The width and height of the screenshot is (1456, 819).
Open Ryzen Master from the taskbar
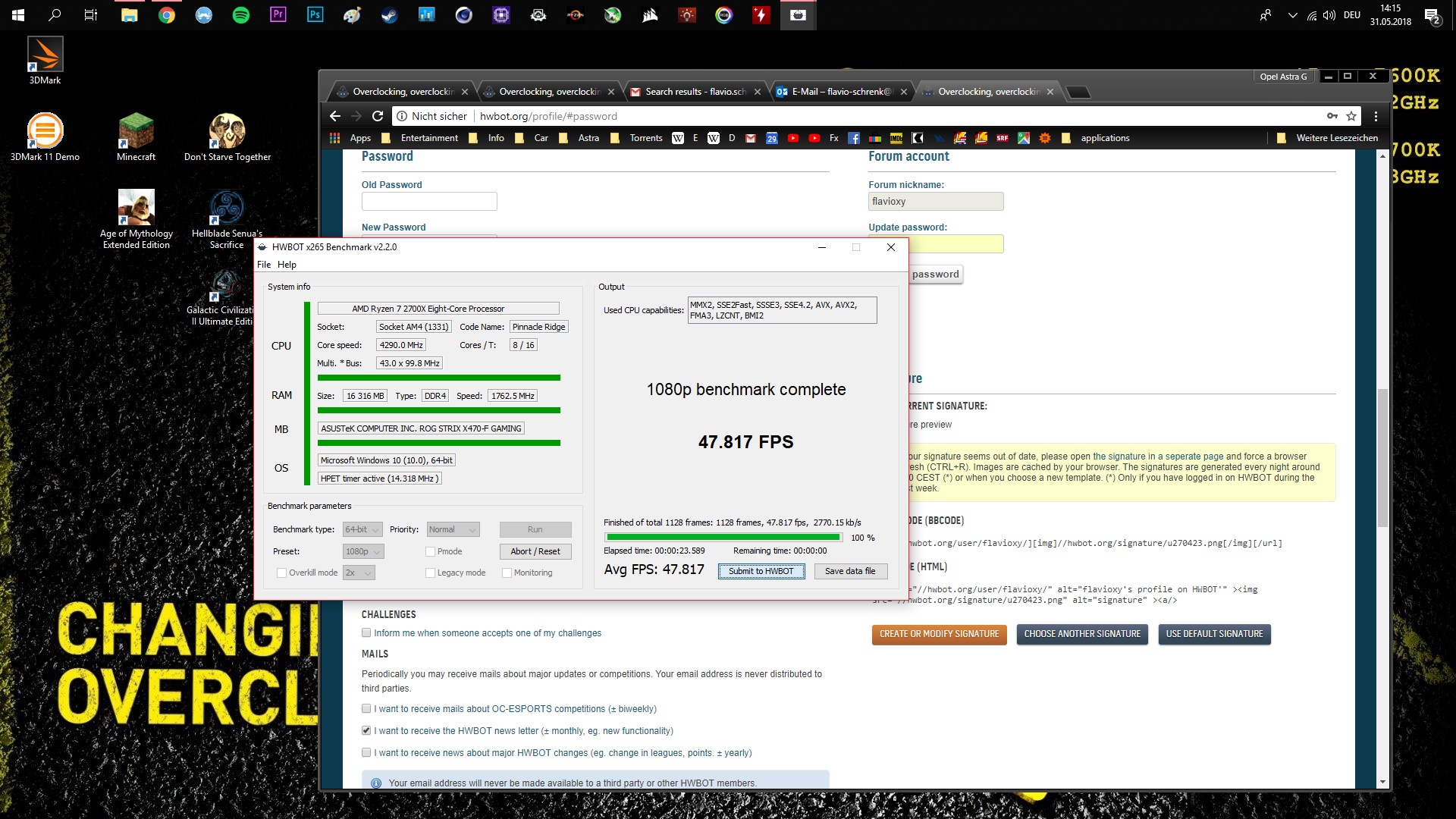click(x=576, y=14)
